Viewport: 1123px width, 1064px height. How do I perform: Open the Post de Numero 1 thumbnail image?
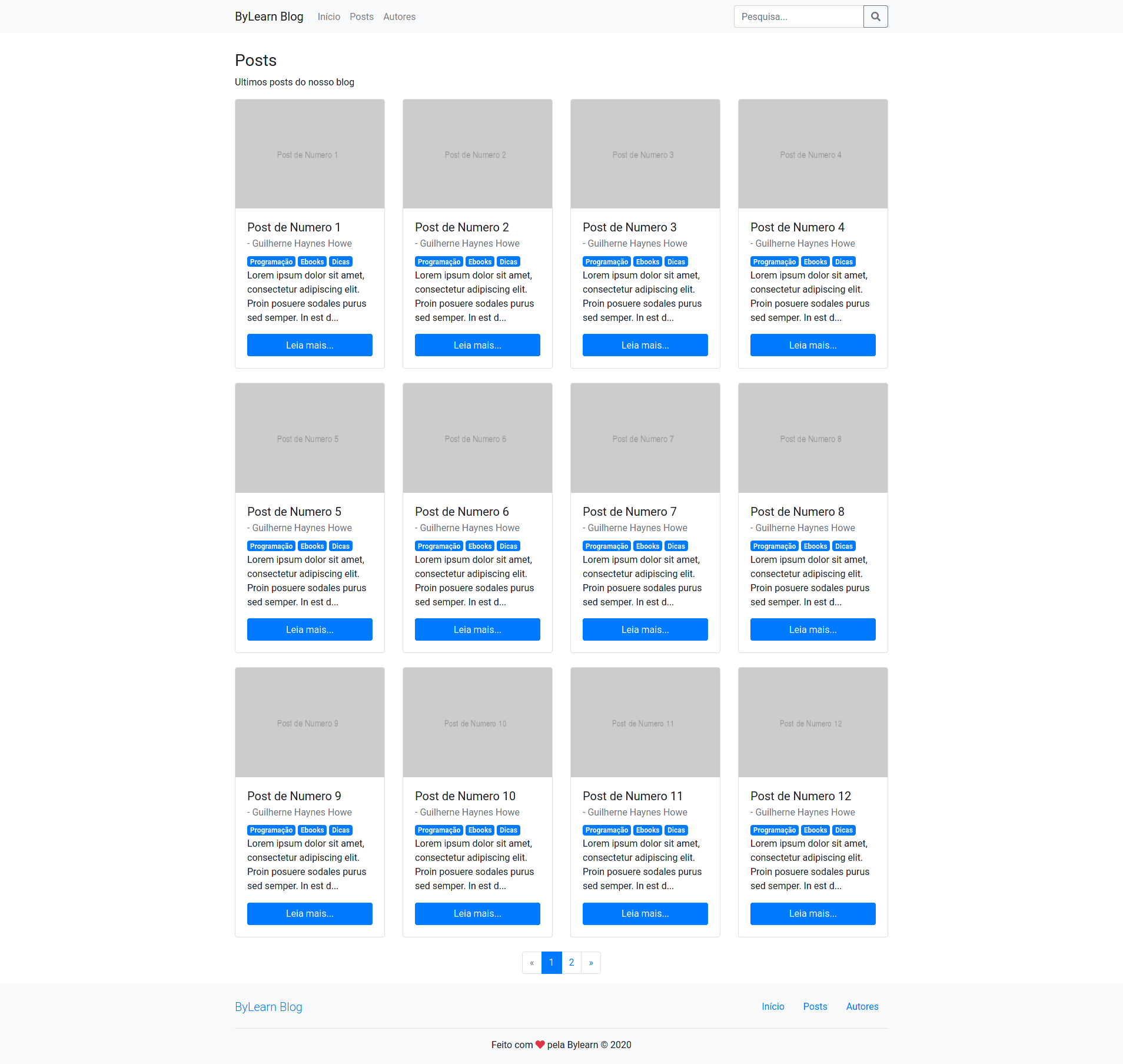[310, 154]
